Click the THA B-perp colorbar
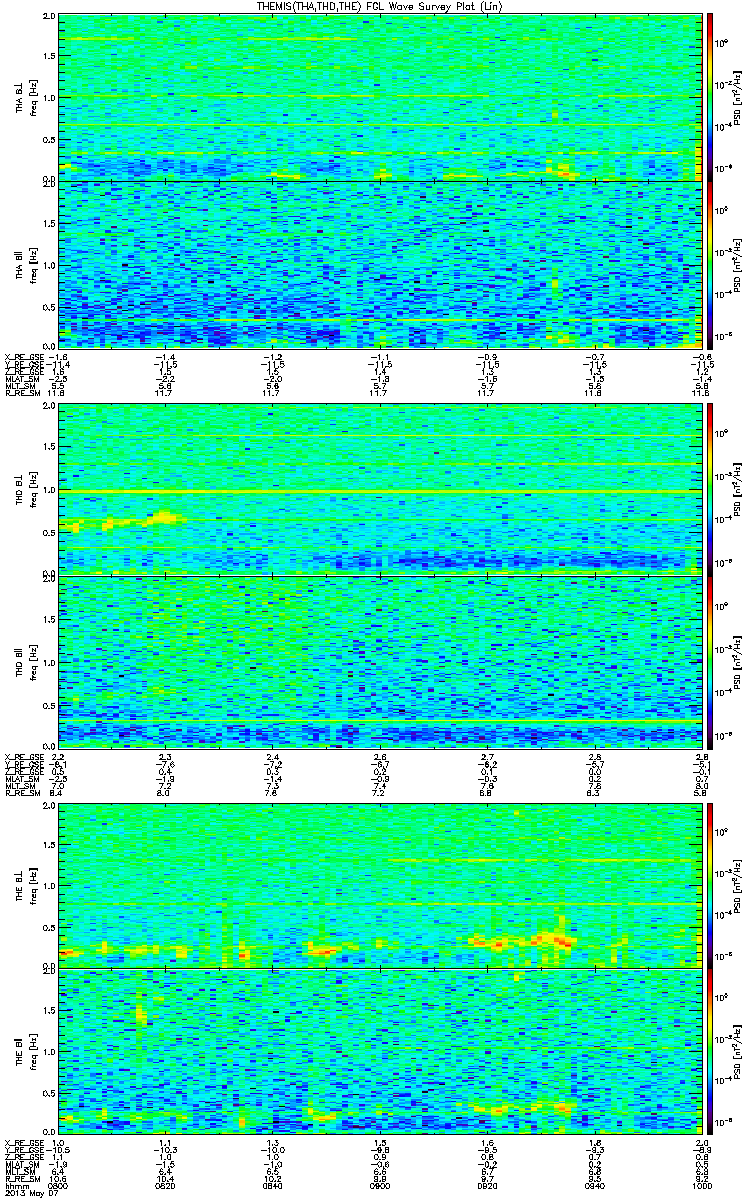 click(709, 96)
